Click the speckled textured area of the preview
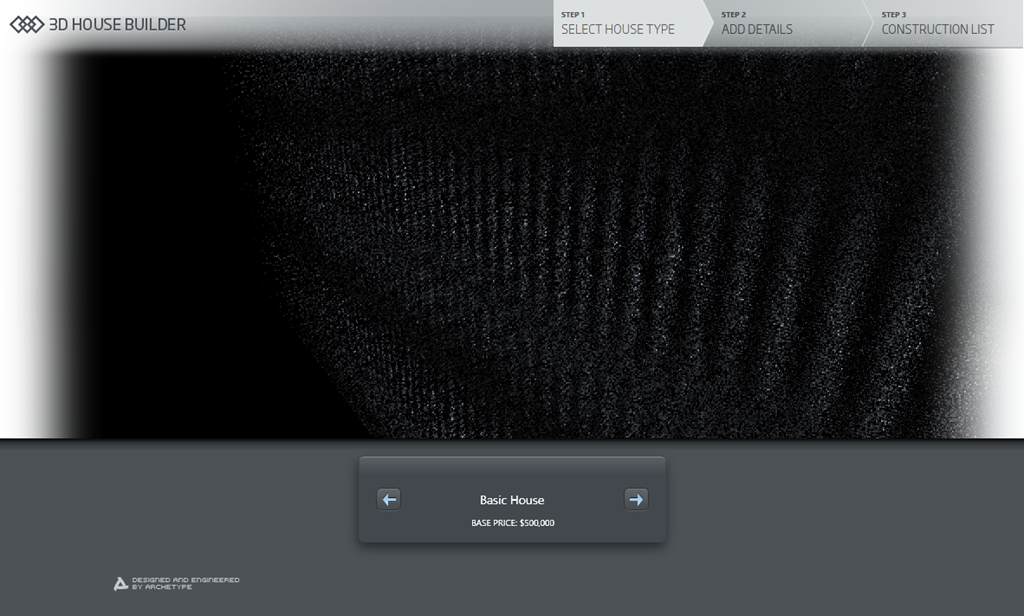The width and height of the screenshot is (1024, 616). pos(600,250)
